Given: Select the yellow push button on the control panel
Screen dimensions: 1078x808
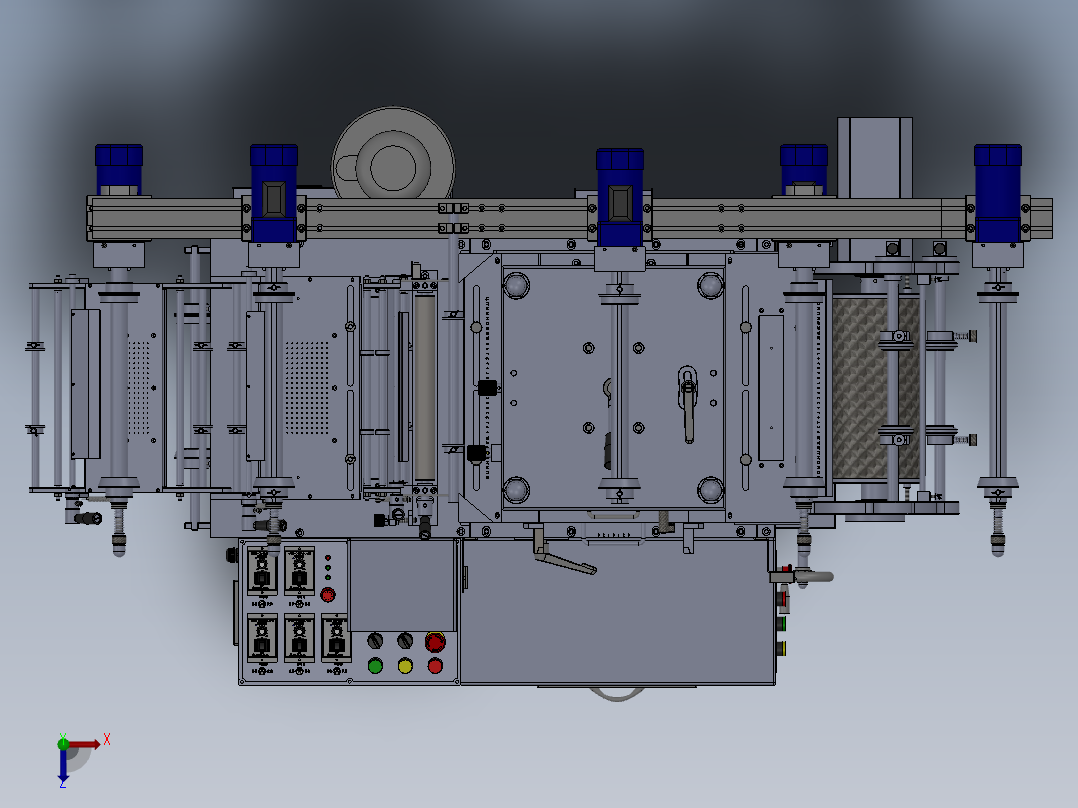Looking at the screenshot, I should 405,666.
